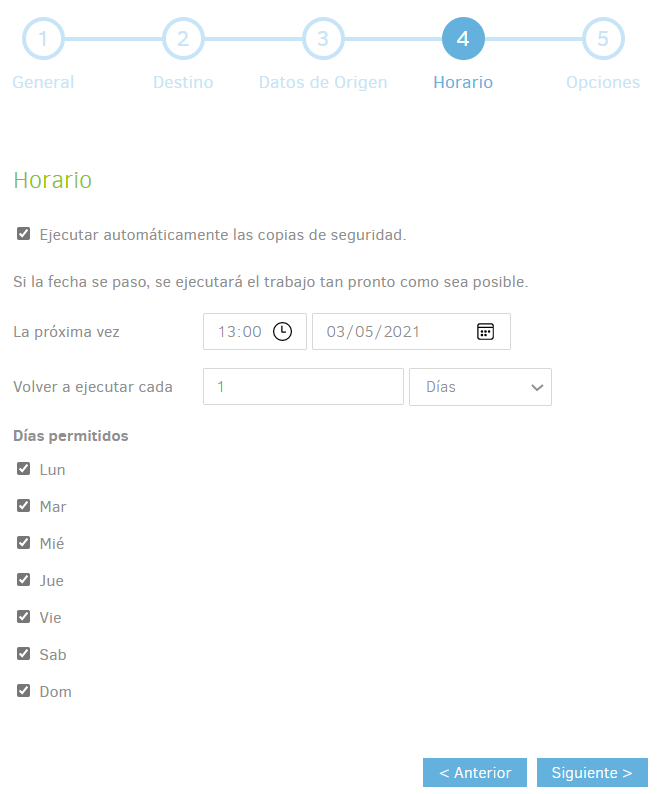Go to step 5 Opciones circle
This screenshot has height=794, width=672.
click(603, 39)
